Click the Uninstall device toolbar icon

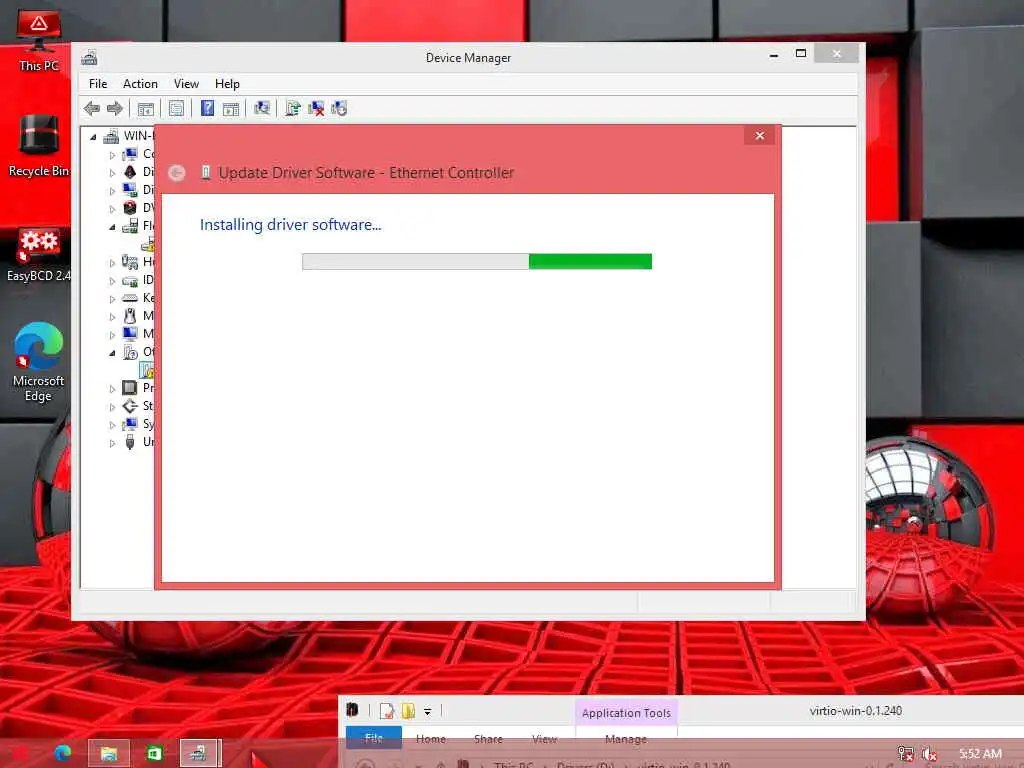pyautogui.click(x=316, y=108)
